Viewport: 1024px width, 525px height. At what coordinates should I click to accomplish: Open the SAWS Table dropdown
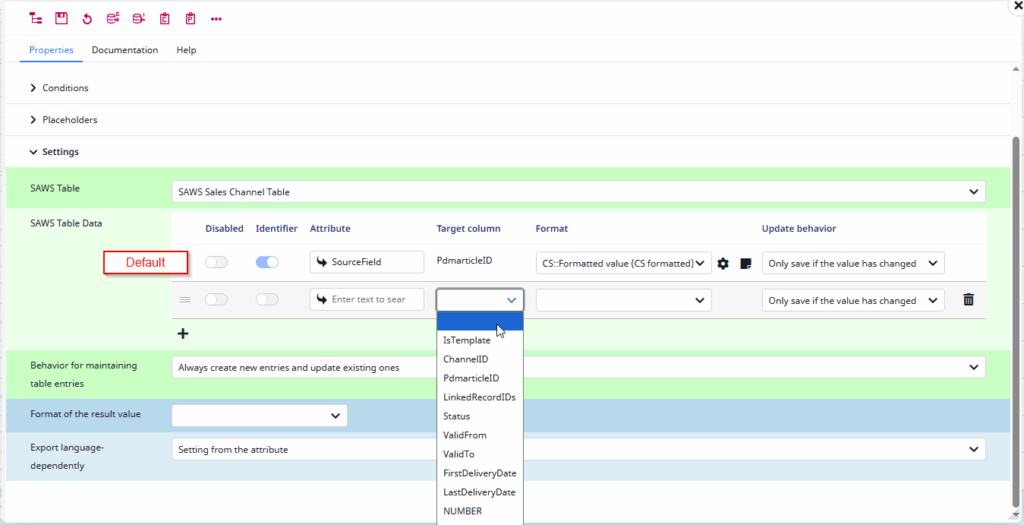pyautogui.click(x=579, y=192)
